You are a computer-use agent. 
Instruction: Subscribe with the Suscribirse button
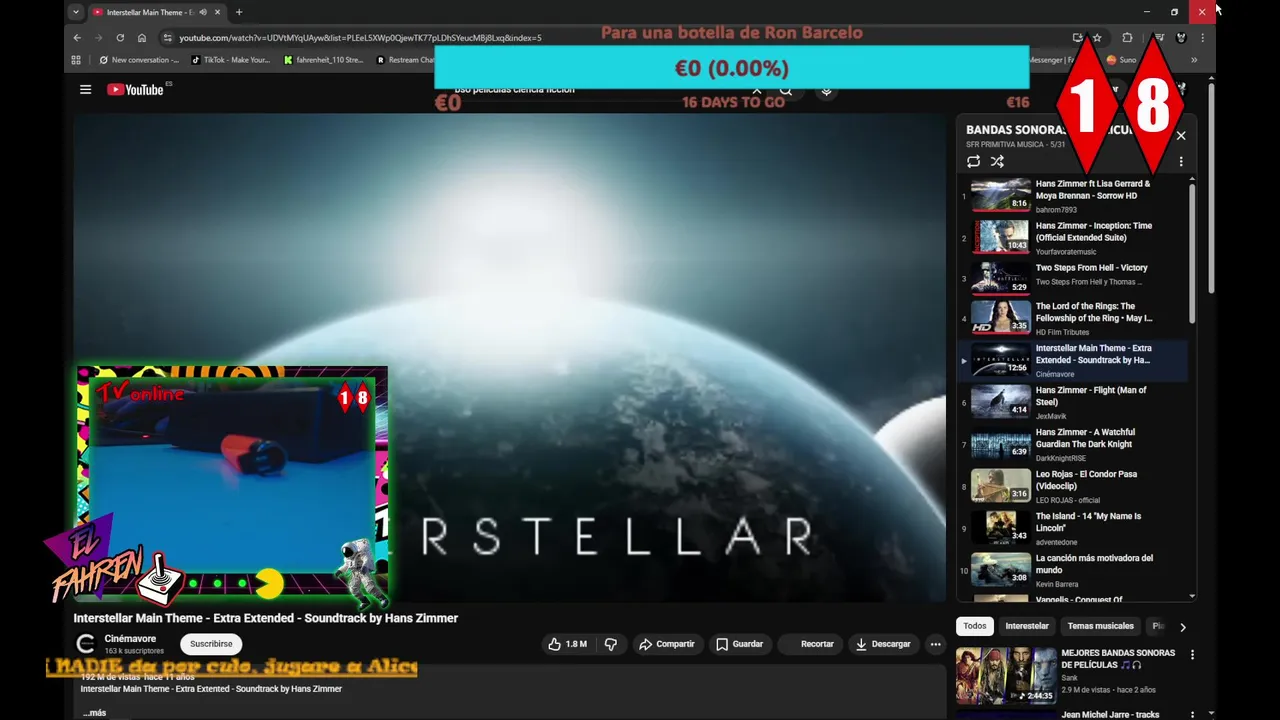click(x=211, y=644)
